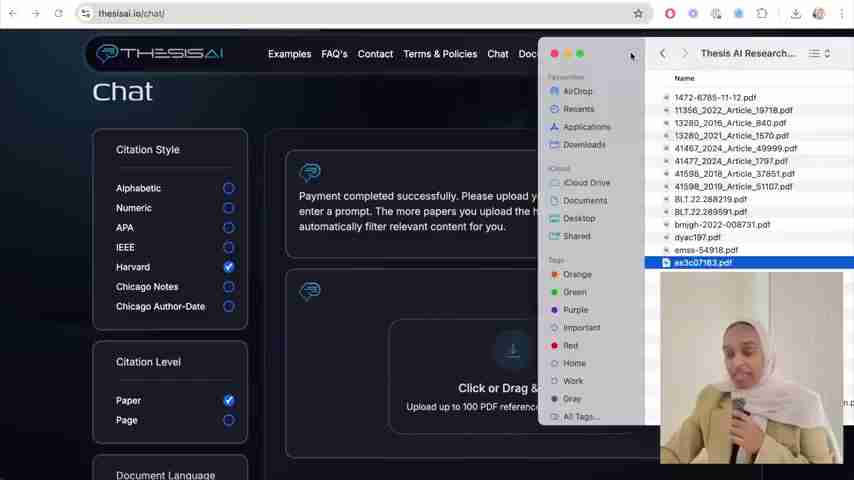Select Chicago Author-Date citation style
The height and width of the screenshot is (480, 854).
click(x=229, y=306)
